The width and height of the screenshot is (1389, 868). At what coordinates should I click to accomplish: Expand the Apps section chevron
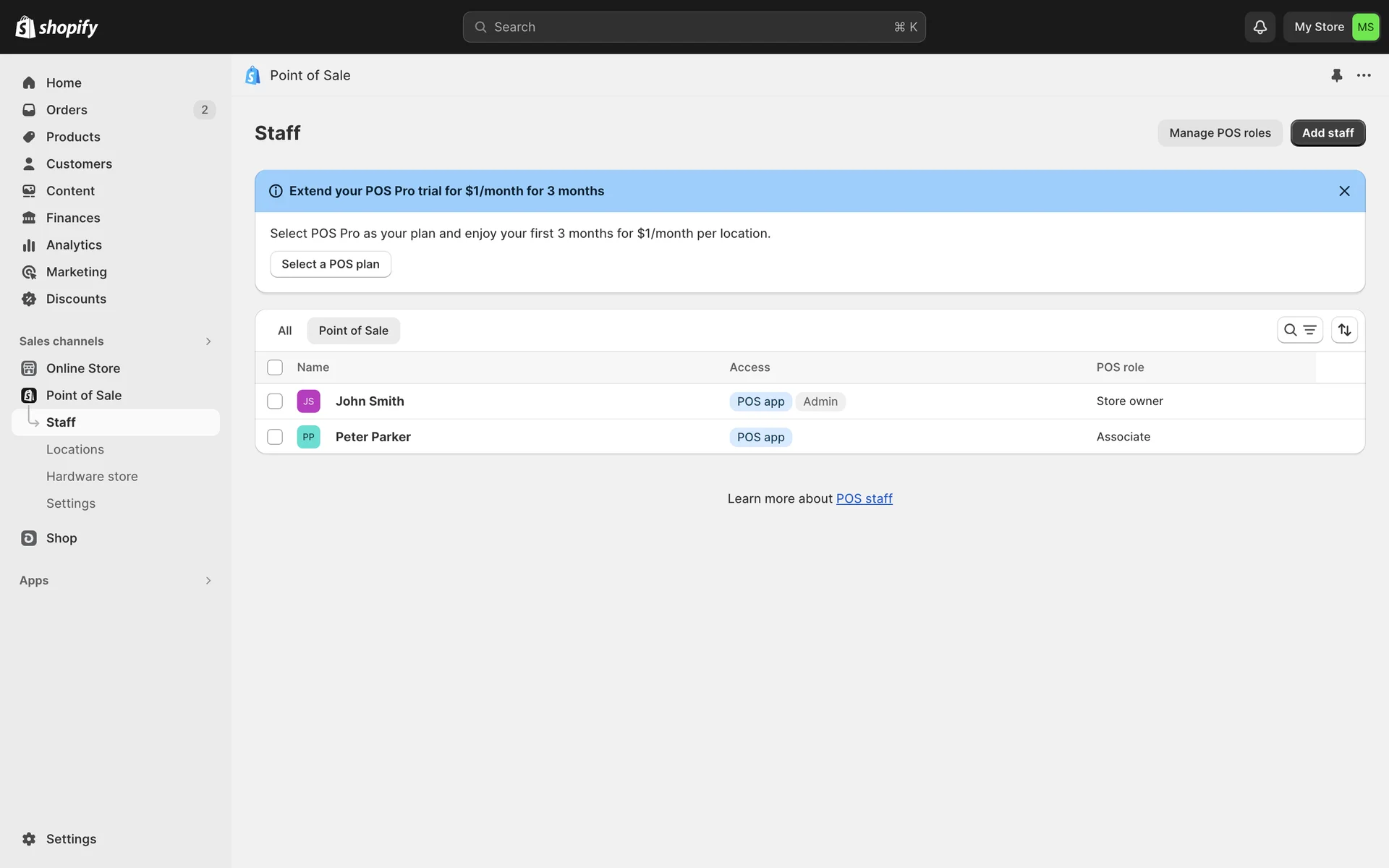click(x=208, y=581)
